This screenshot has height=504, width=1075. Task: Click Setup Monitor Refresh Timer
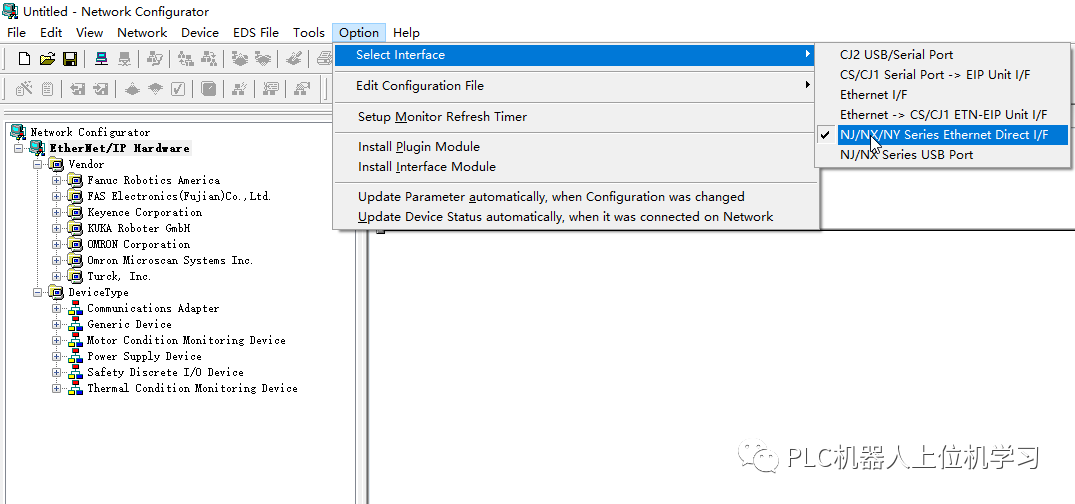[x=442, y=117]
